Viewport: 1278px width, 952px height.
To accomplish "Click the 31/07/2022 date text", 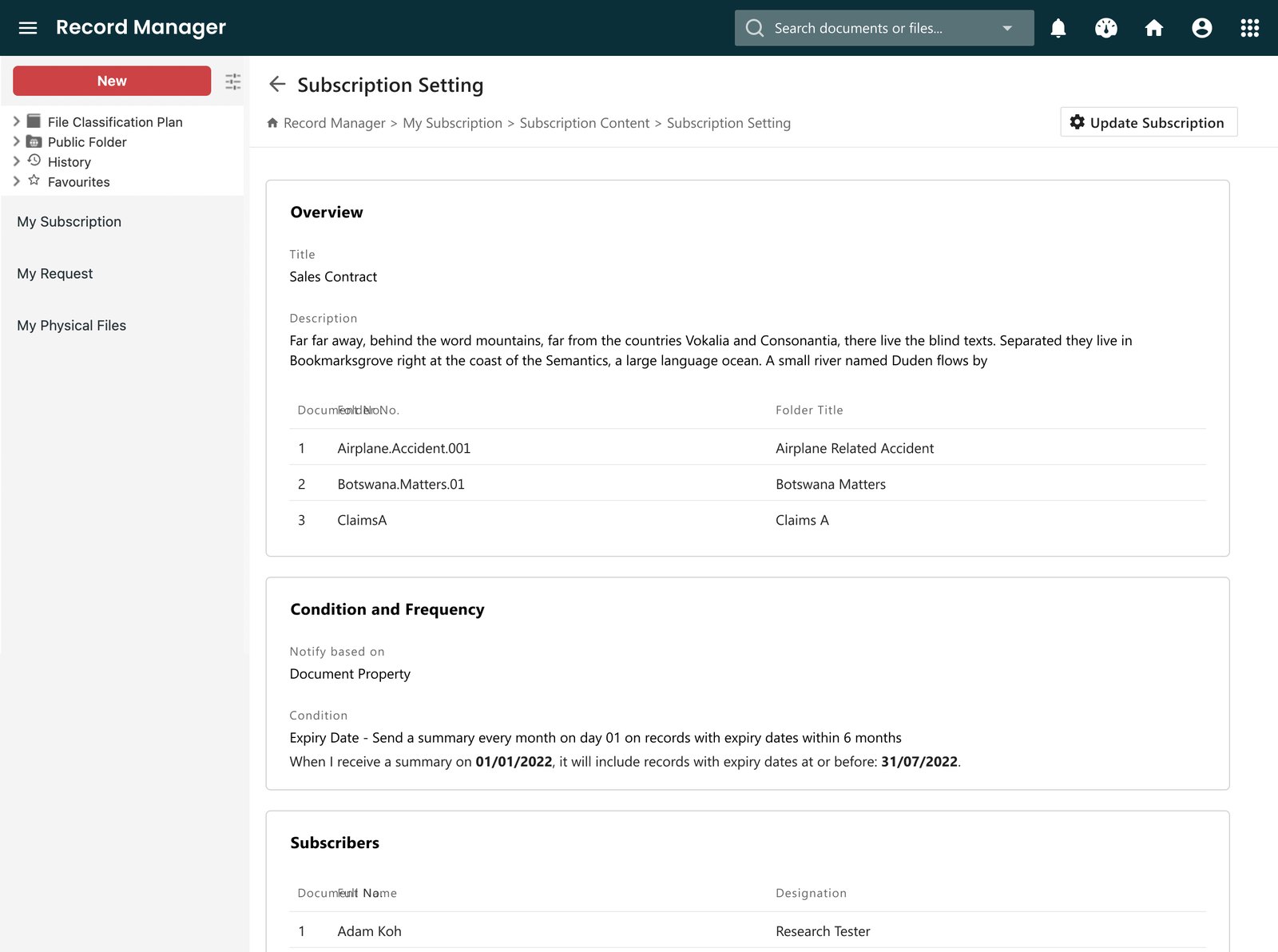I will tap(919, 761).
